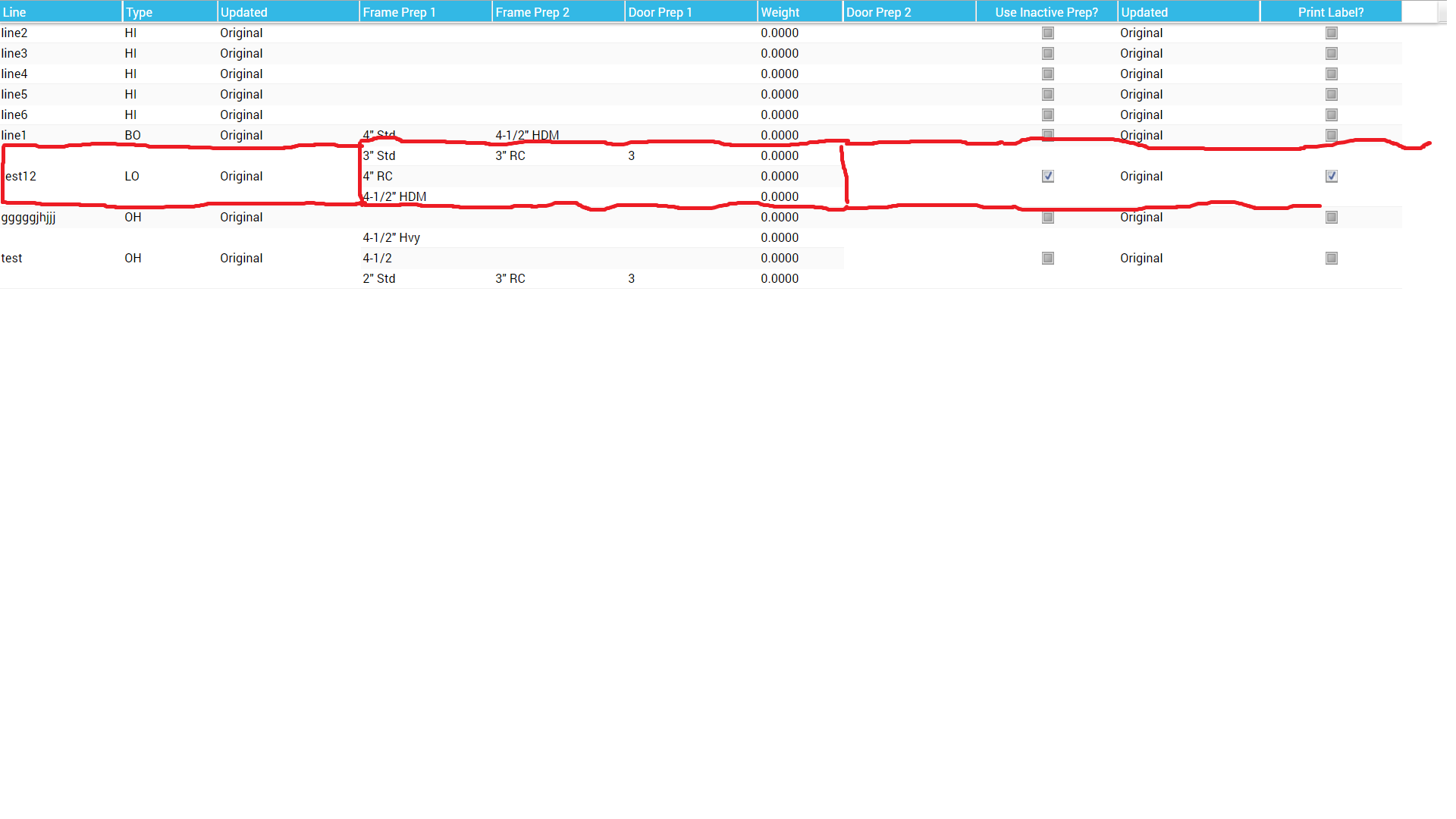Click the gggggjhjjj line cell

pyautogui.click(x=29, y=218)
